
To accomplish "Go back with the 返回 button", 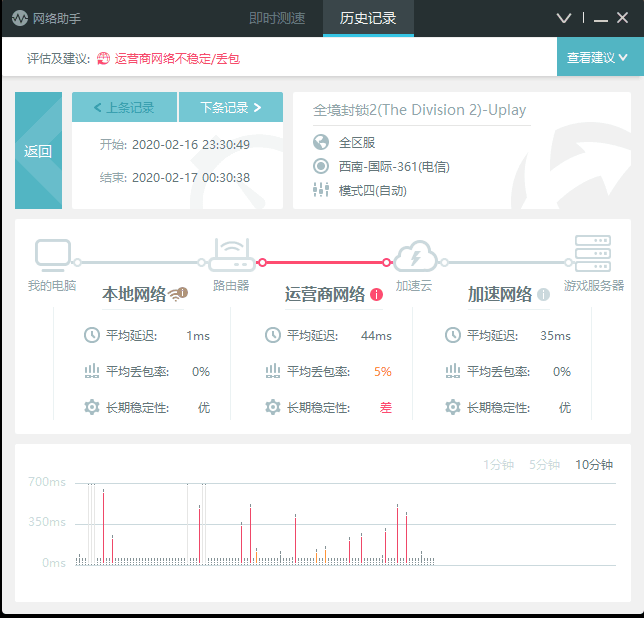I will pos(38,150).
